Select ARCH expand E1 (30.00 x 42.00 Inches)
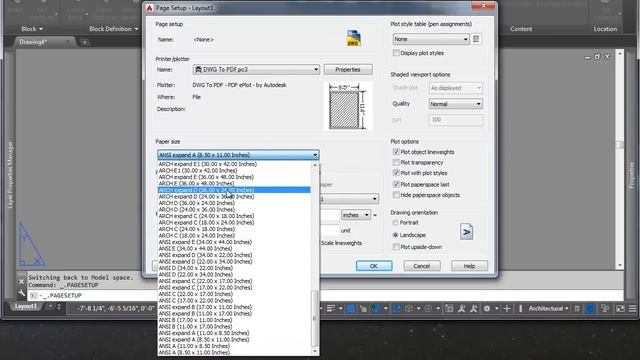 (234, 164)
